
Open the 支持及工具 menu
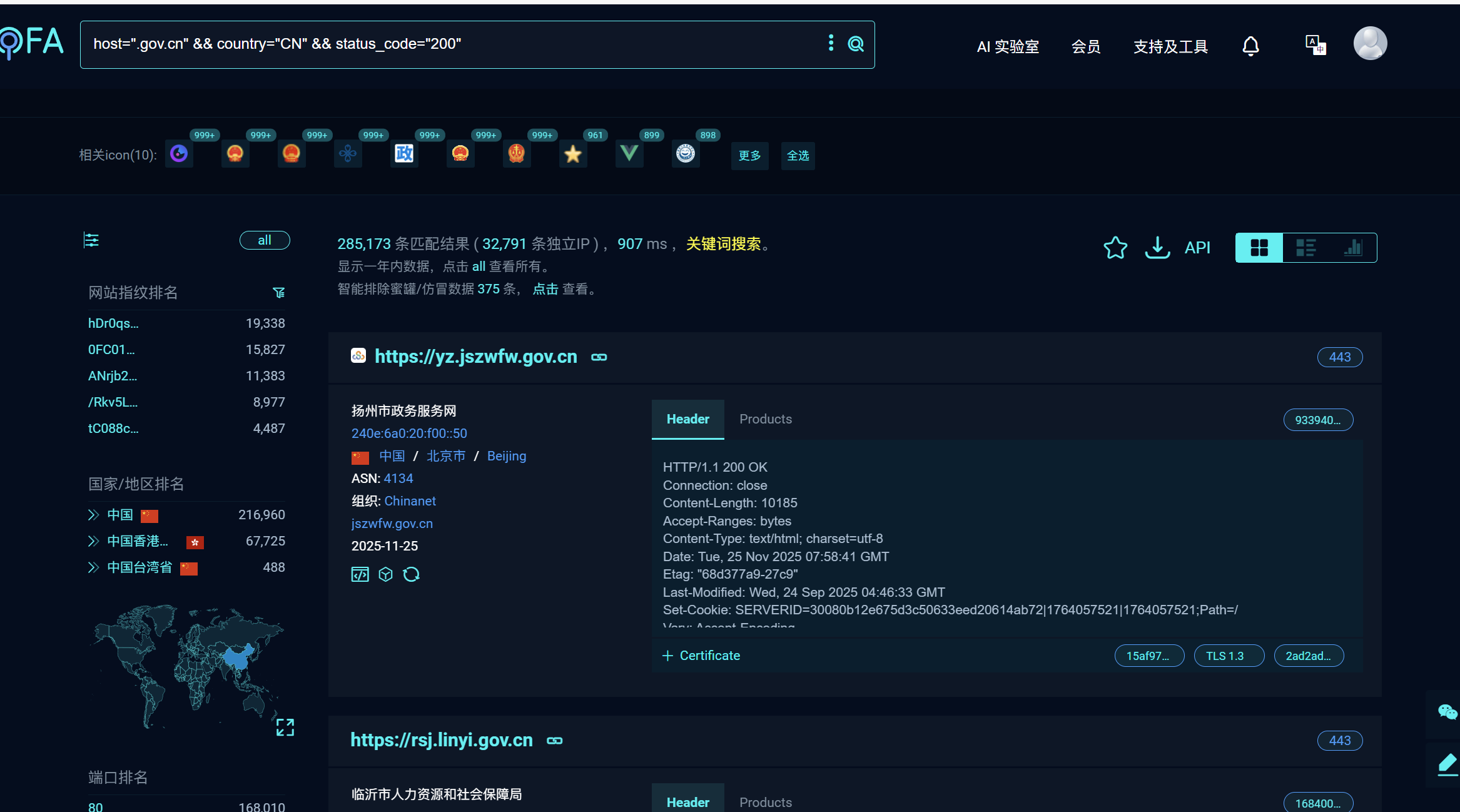click(1170, 47)
